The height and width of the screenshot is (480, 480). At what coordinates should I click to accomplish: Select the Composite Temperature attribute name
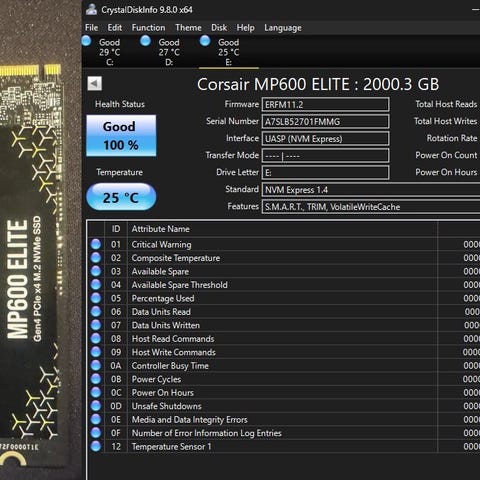tap(176, 258)
